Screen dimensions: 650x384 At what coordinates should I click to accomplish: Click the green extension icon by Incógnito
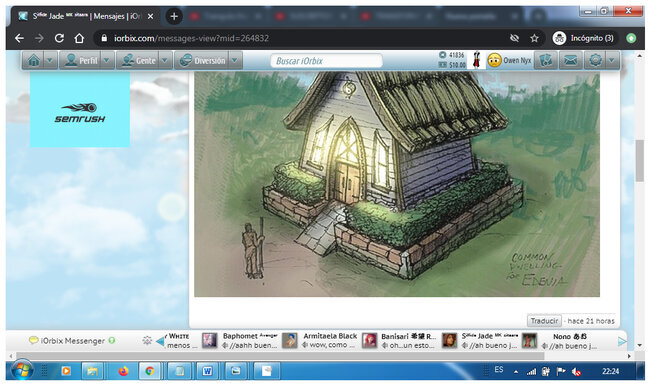pyautogui.click(x=631, y=38)
